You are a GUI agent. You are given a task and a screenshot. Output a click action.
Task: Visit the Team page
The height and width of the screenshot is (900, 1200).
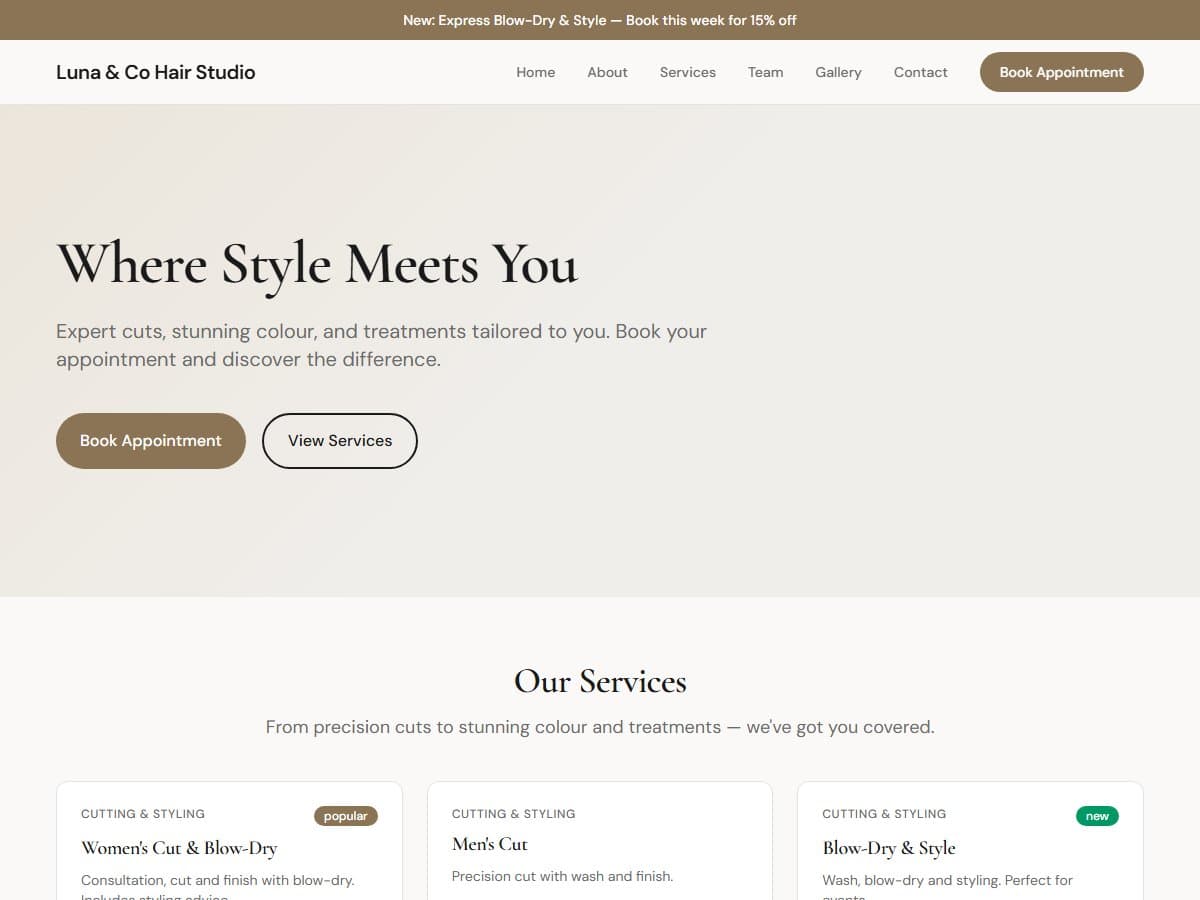pos(765,72)
